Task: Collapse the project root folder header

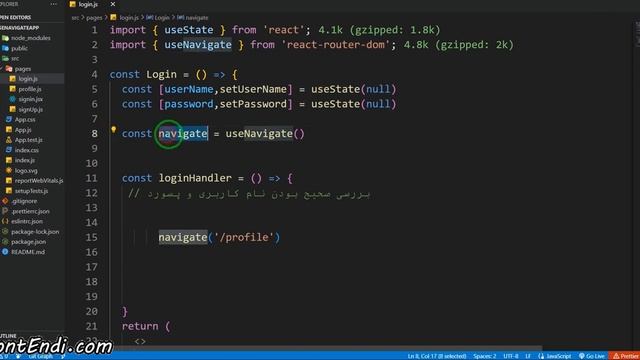Action: [20, 28]
